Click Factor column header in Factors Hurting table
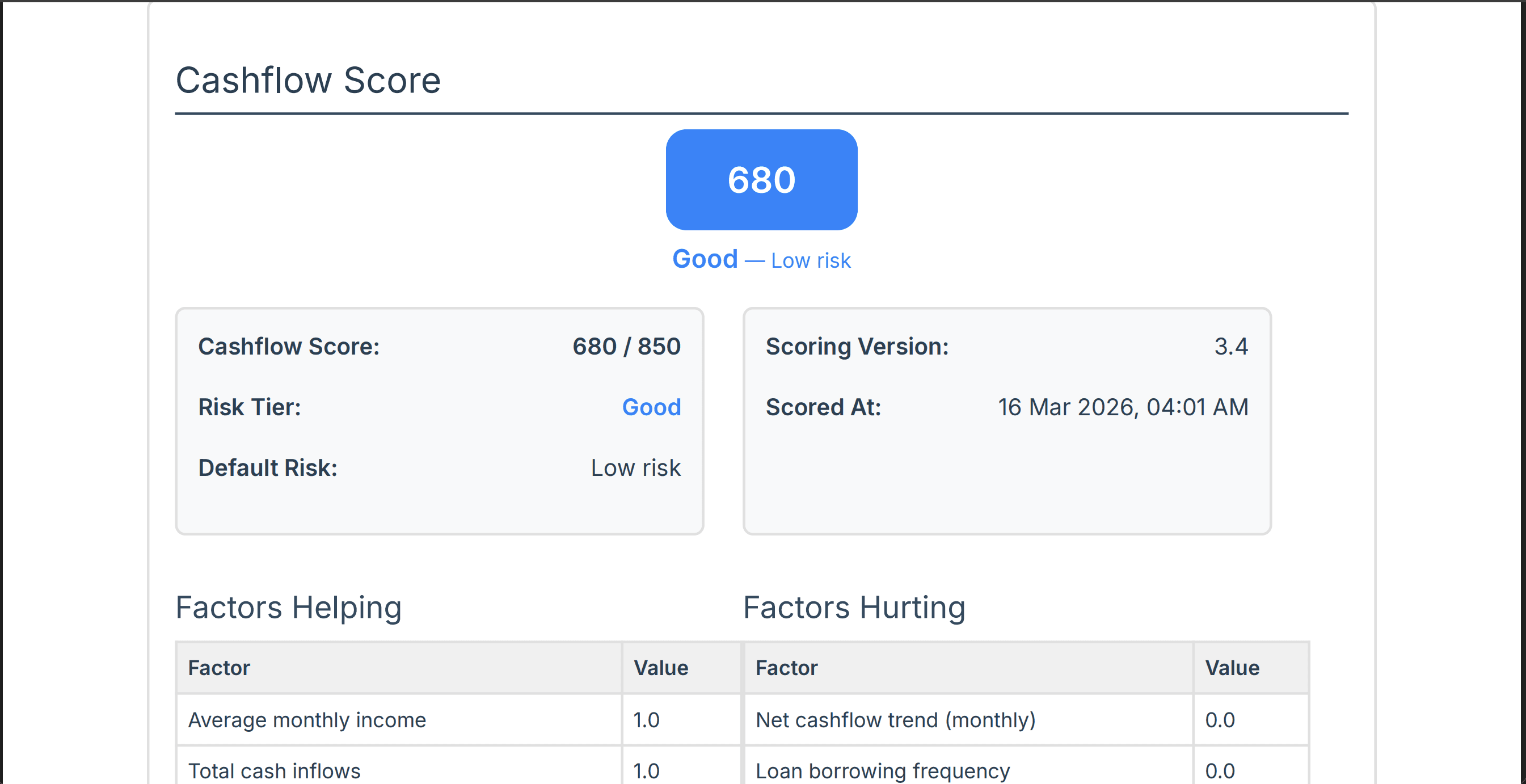The height and width of the screenshot is (784, 1526). tap(786, 668)
